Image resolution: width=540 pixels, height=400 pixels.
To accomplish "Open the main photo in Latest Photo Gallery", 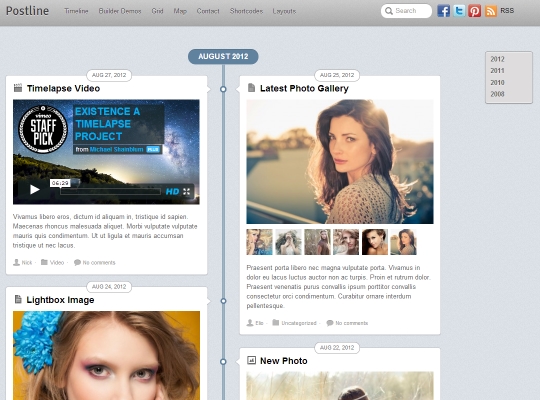I will (340, 162).
